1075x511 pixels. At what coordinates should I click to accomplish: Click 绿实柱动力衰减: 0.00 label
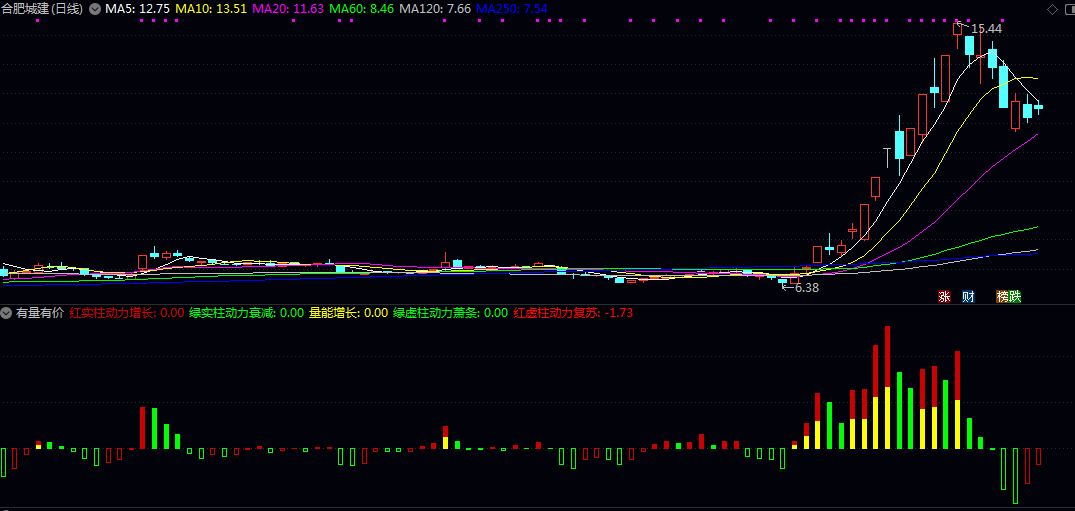point(246,313)
